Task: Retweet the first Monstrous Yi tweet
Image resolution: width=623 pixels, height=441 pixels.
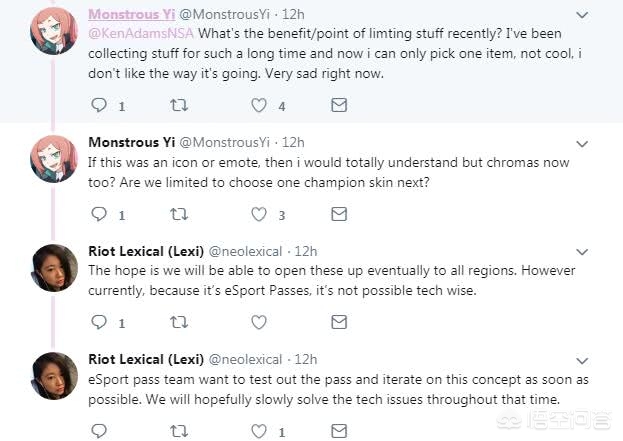Action: pos(179,105)
